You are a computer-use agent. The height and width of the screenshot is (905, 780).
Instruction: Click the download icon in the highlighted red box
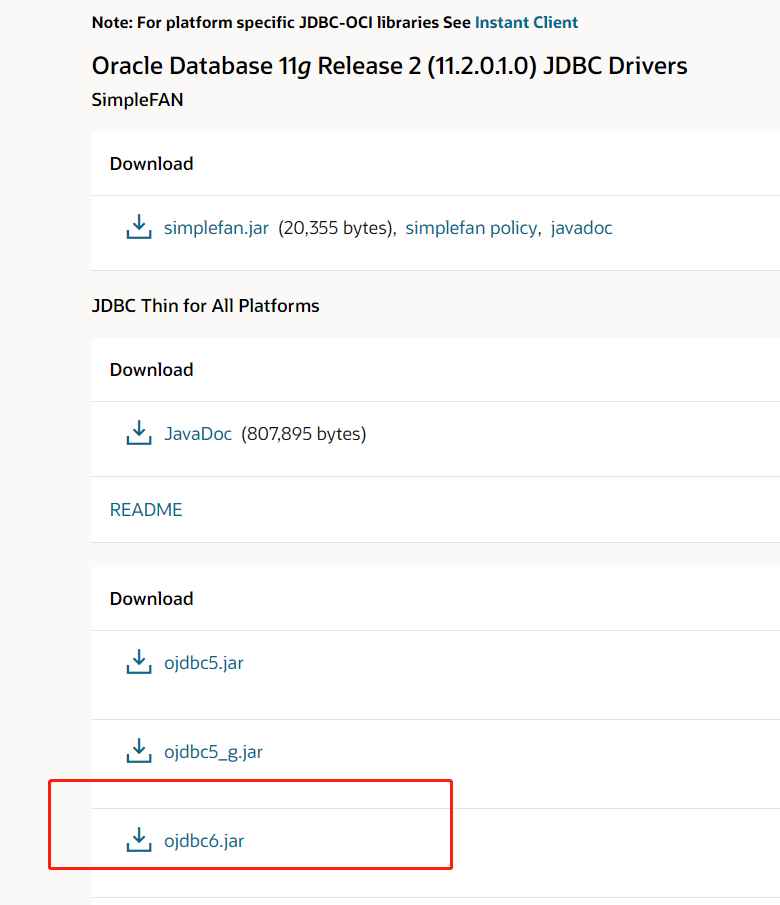pyautogui.click(x=139, y=840)
